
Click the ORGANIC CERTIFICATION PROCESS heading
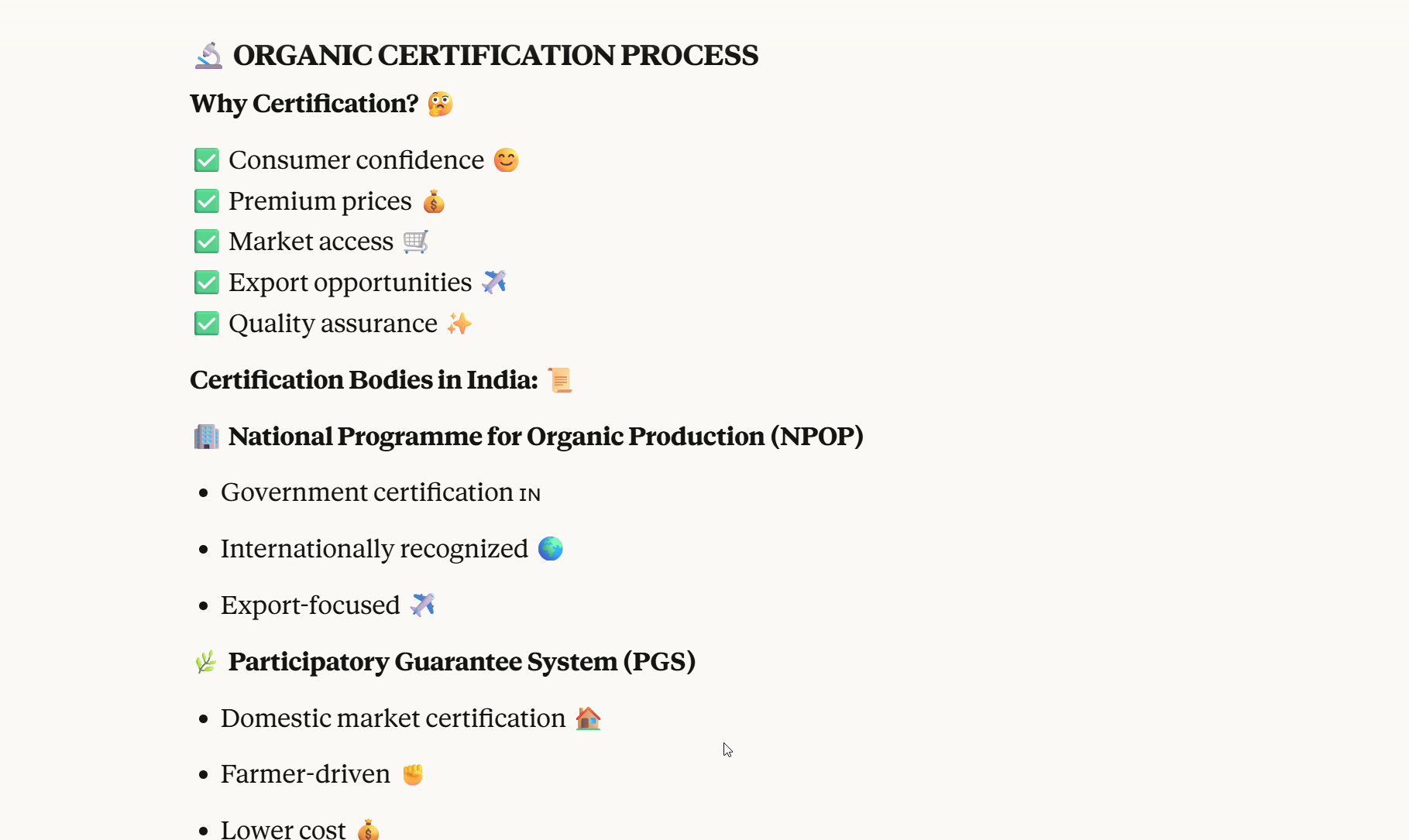(495, 56)
